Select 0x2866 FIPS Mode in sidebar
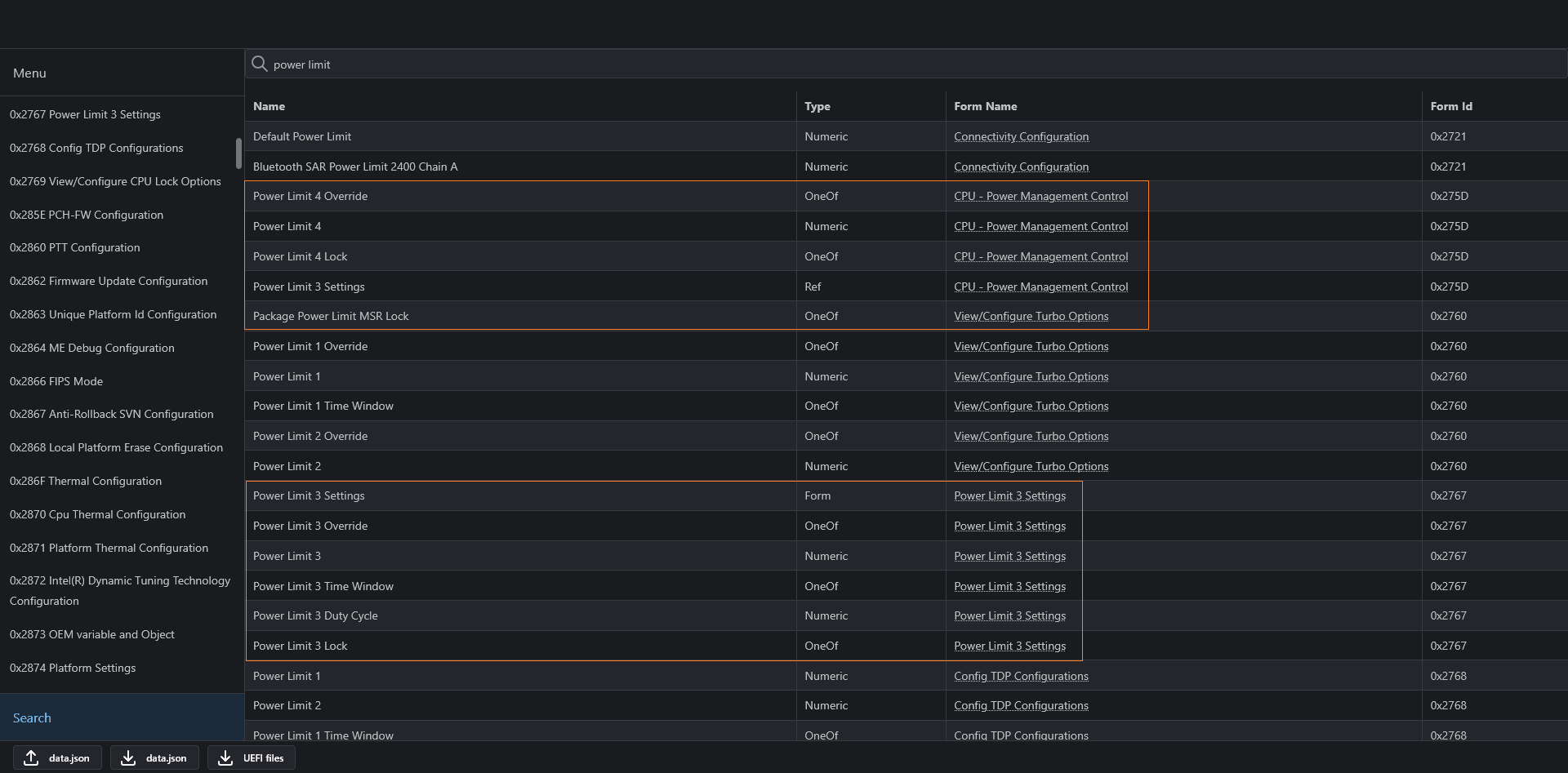Viewport: 1568px width, 773px height. pos(56,381)
